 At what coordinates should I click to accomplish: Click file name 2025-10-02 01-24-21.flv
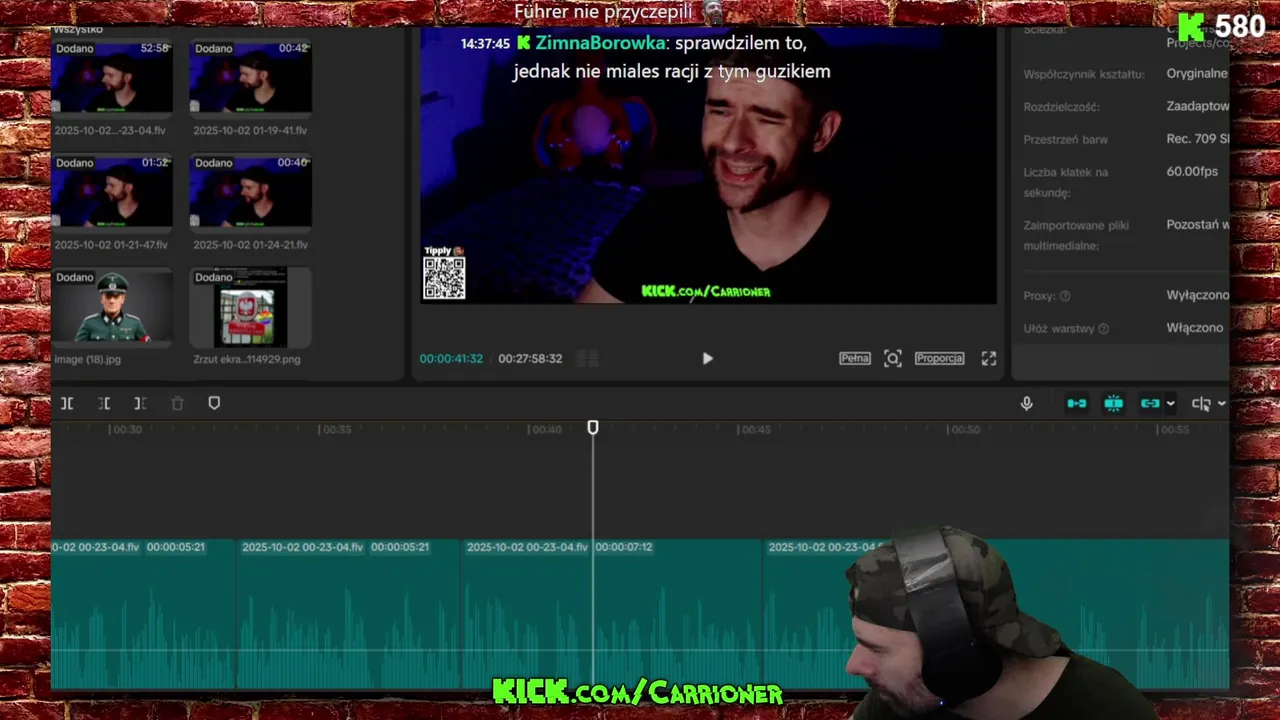(x=250, y=245)
